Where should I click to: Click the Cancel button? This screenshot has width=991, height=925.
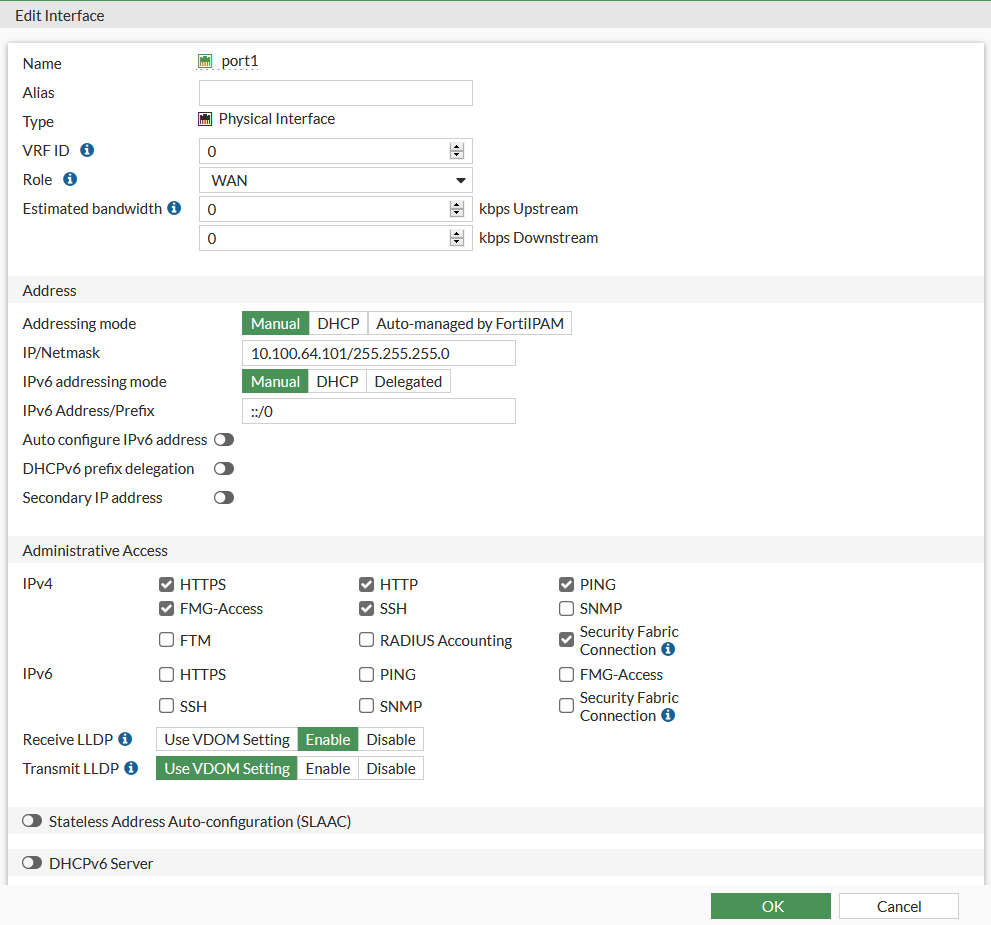tap(897, 906)
